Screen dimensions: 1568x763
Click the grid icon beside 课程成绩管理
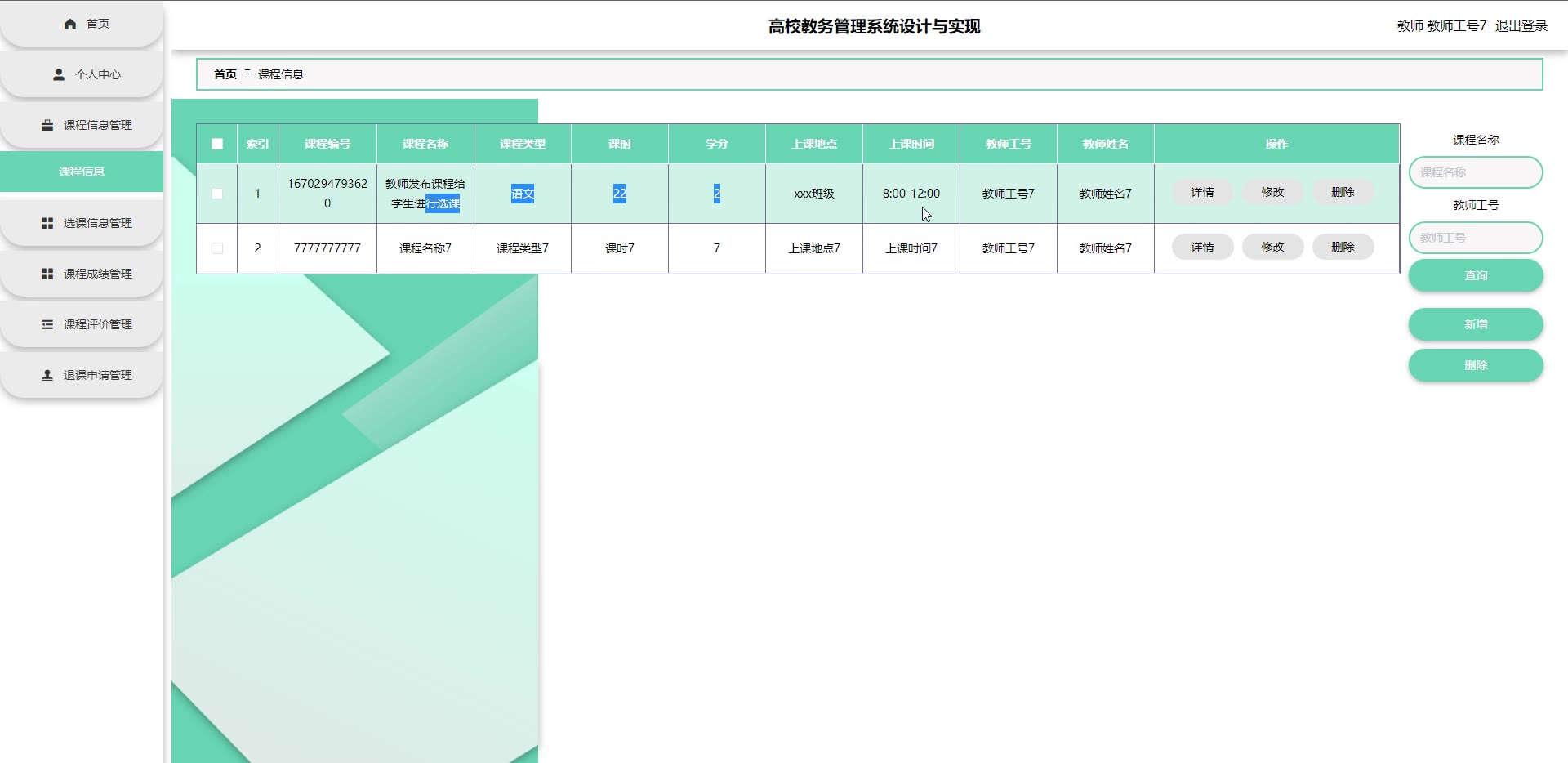pos(47,274)
